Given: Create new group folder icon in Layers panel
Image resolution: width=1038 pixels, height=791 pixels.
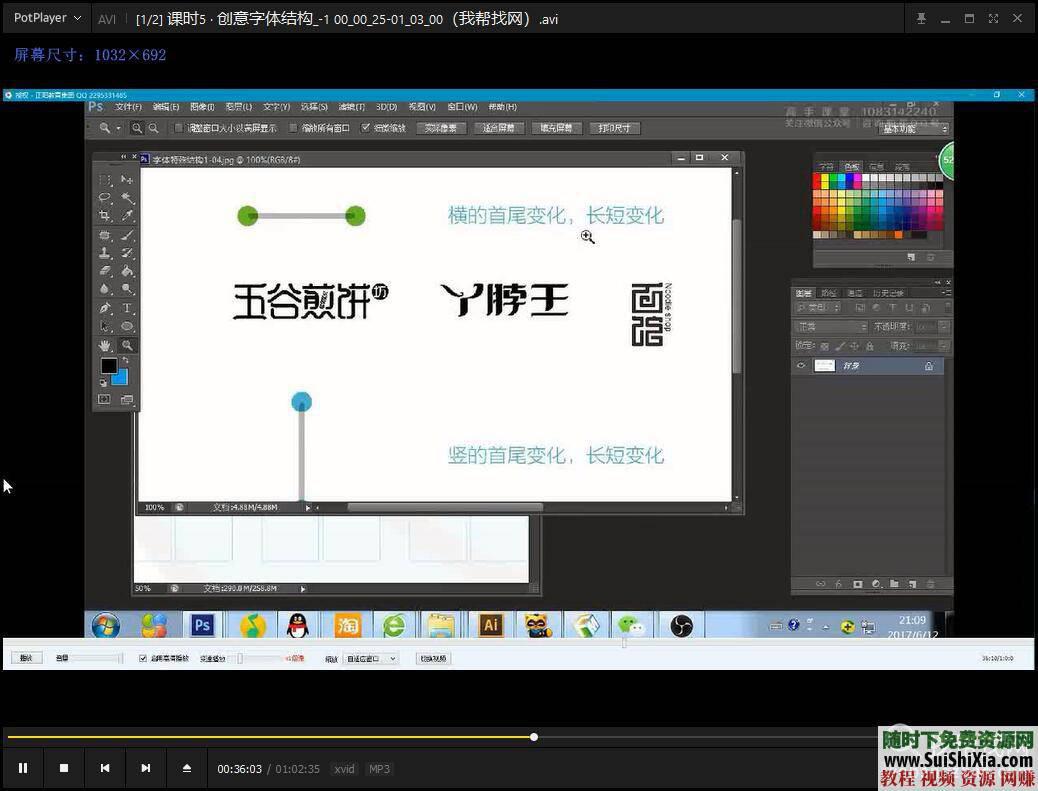Looking at the screenshot, I should pos(894,584).
